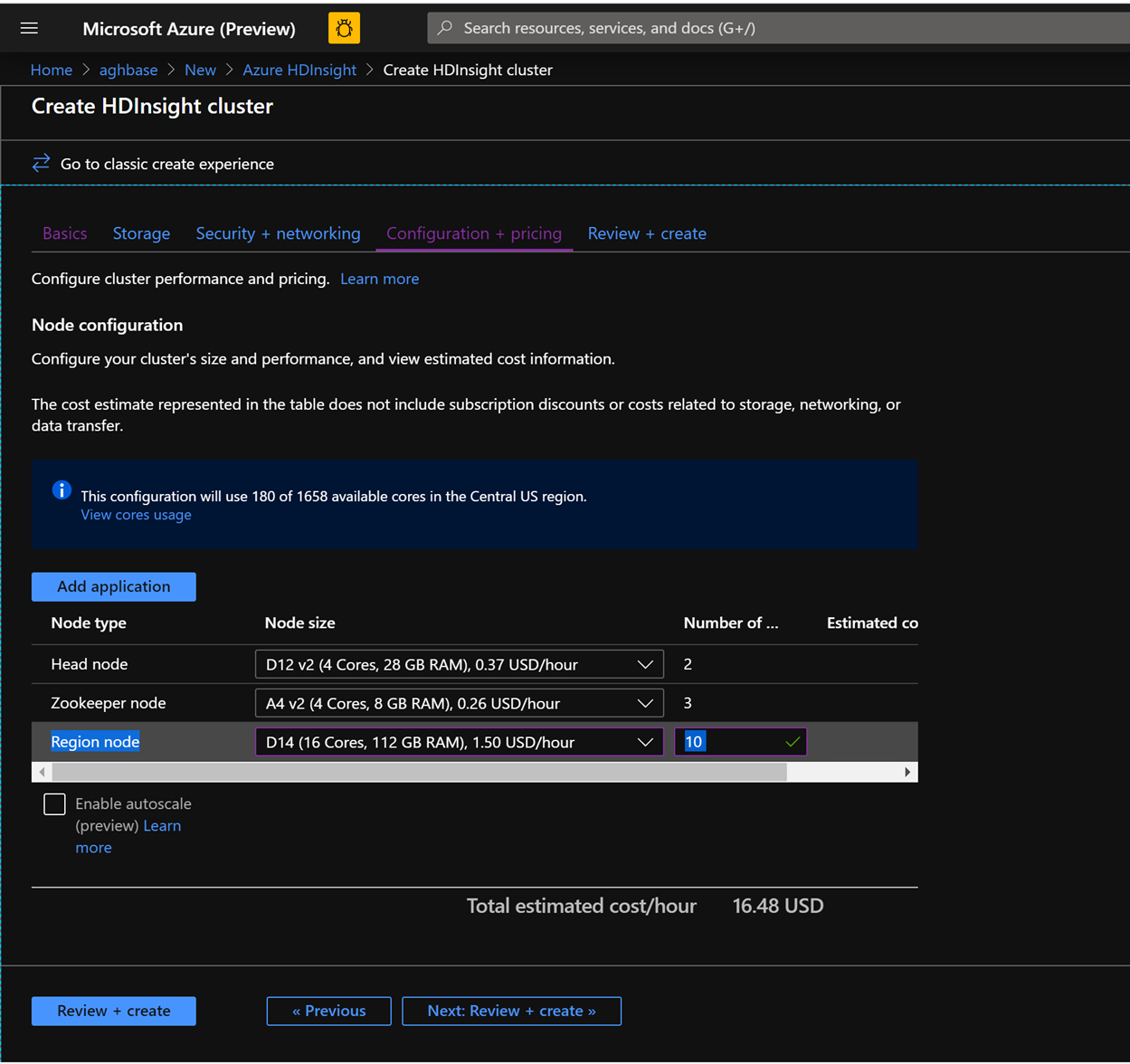
Task: Open the New breadcrumb
Action: pos(200,70)
